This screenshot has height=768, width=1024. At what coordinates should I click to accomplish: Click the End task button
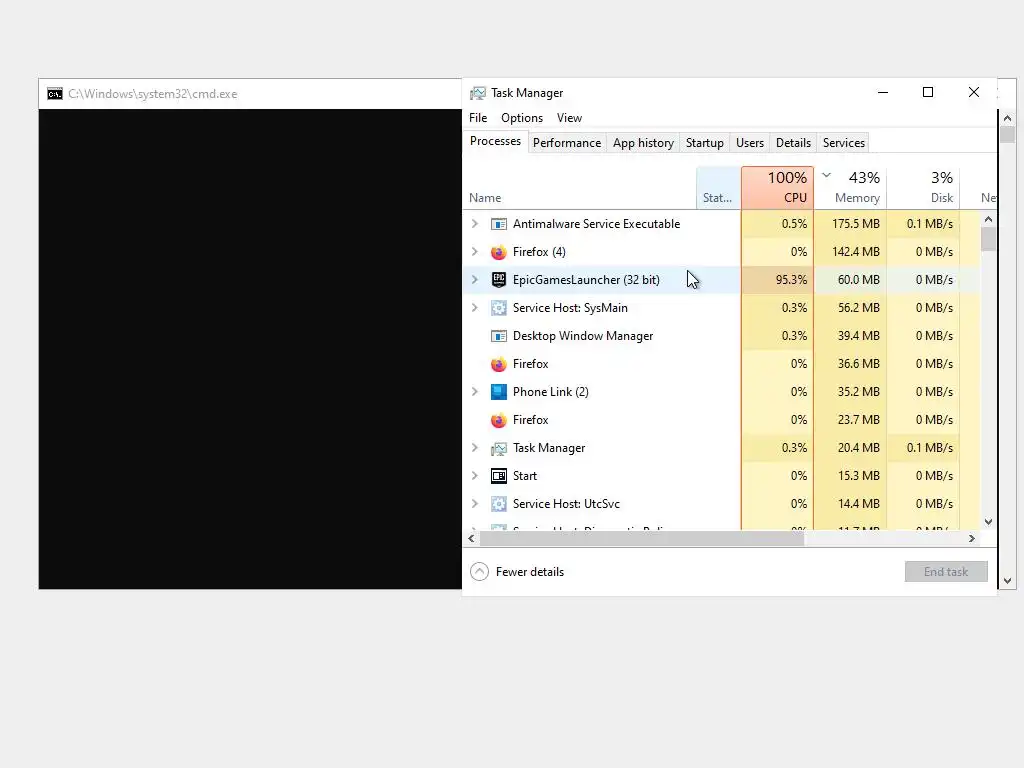coord(946,571)
